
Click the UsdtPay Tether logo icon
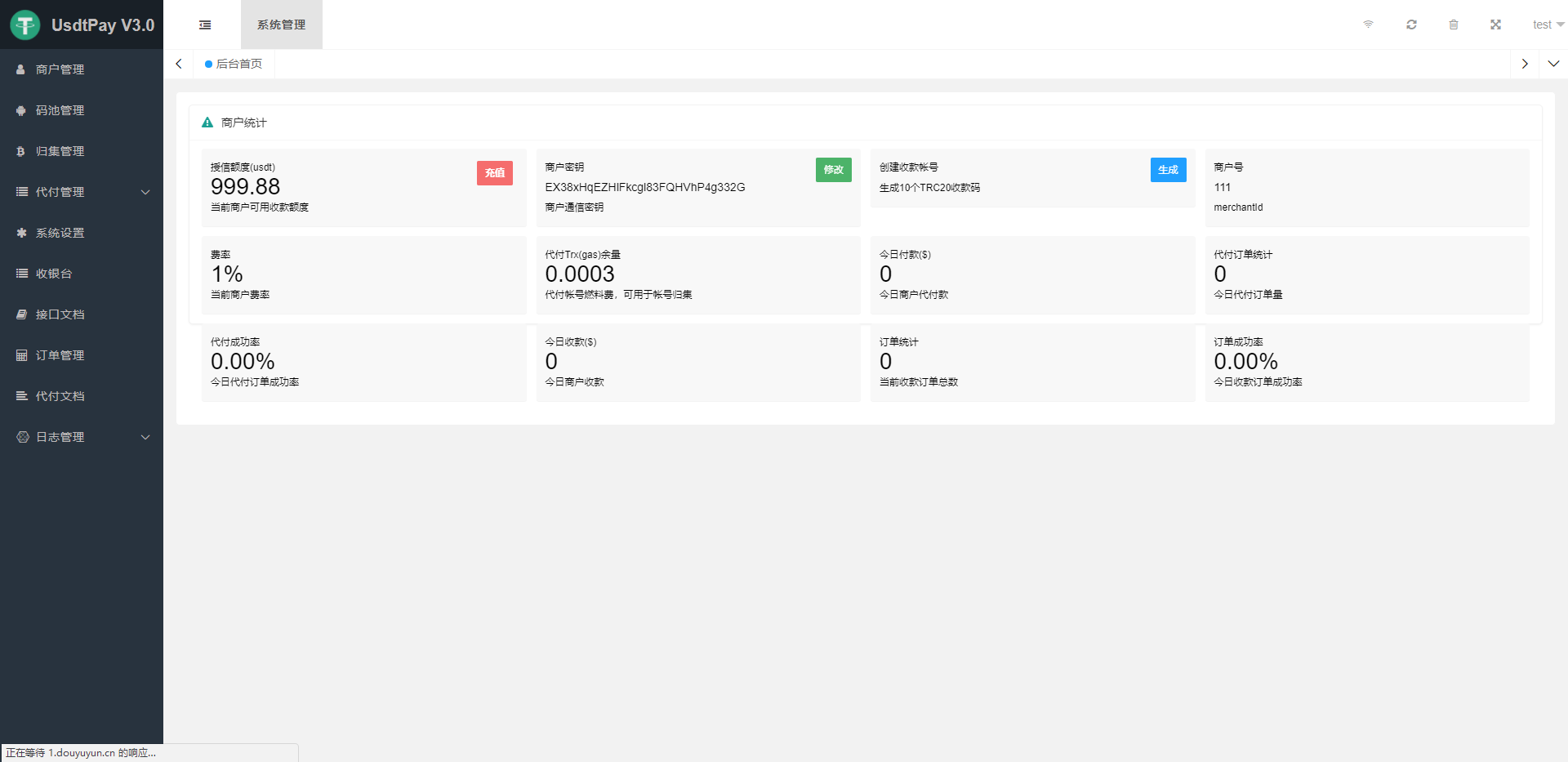pyautogui.click(x=25, y=25)
